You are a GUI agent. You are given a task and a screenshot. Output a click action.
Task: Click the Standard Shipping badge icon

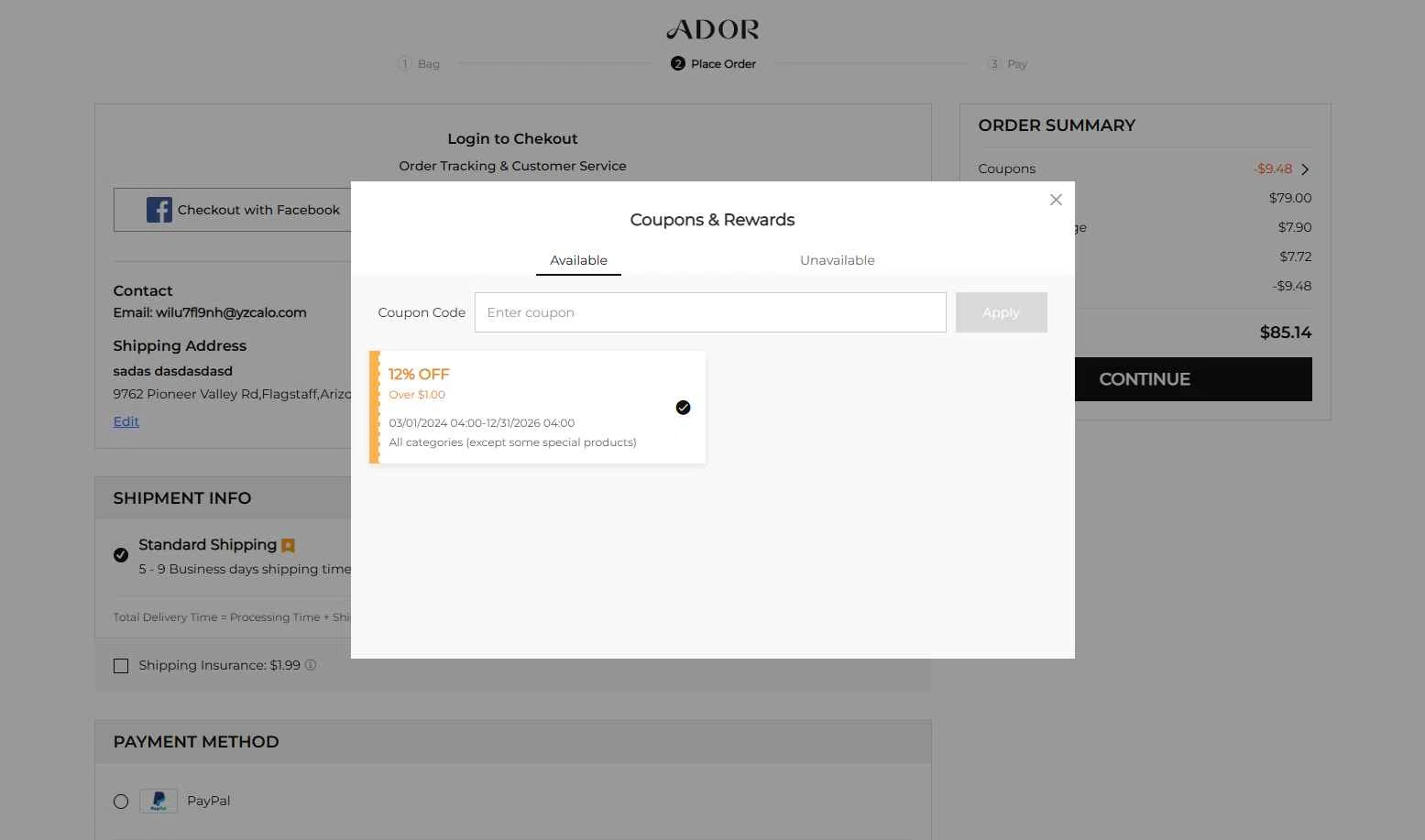pyautogui.click(x=288, y=546)
